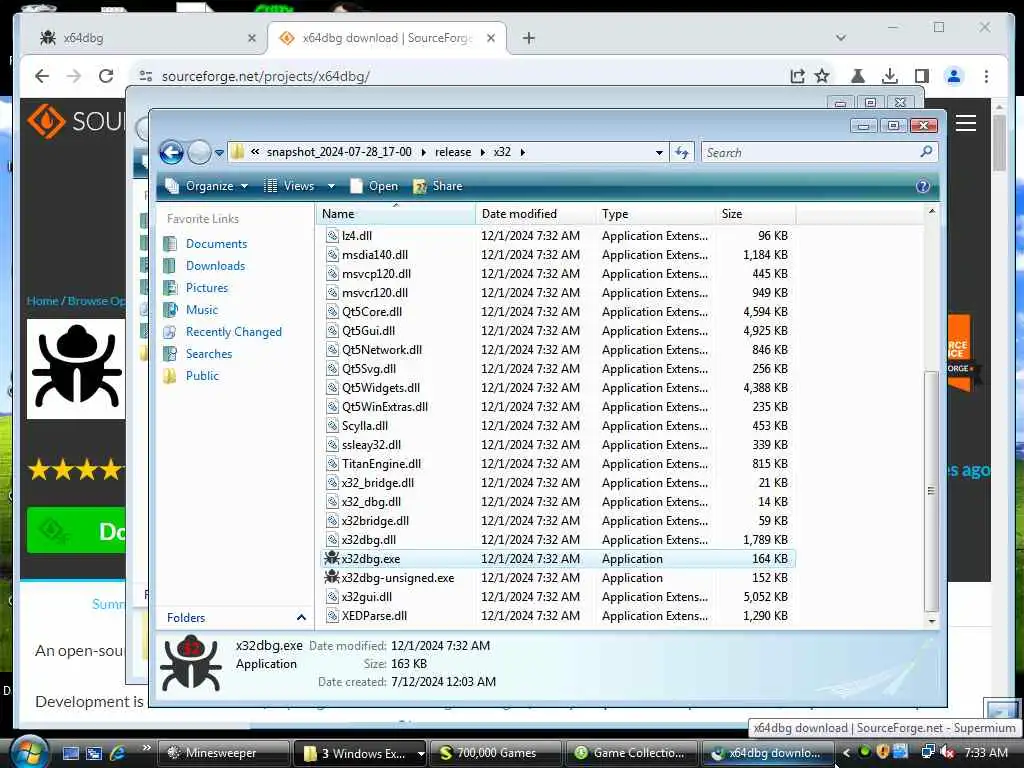
Task: Click the browser address bar URL
Action: 265,76
